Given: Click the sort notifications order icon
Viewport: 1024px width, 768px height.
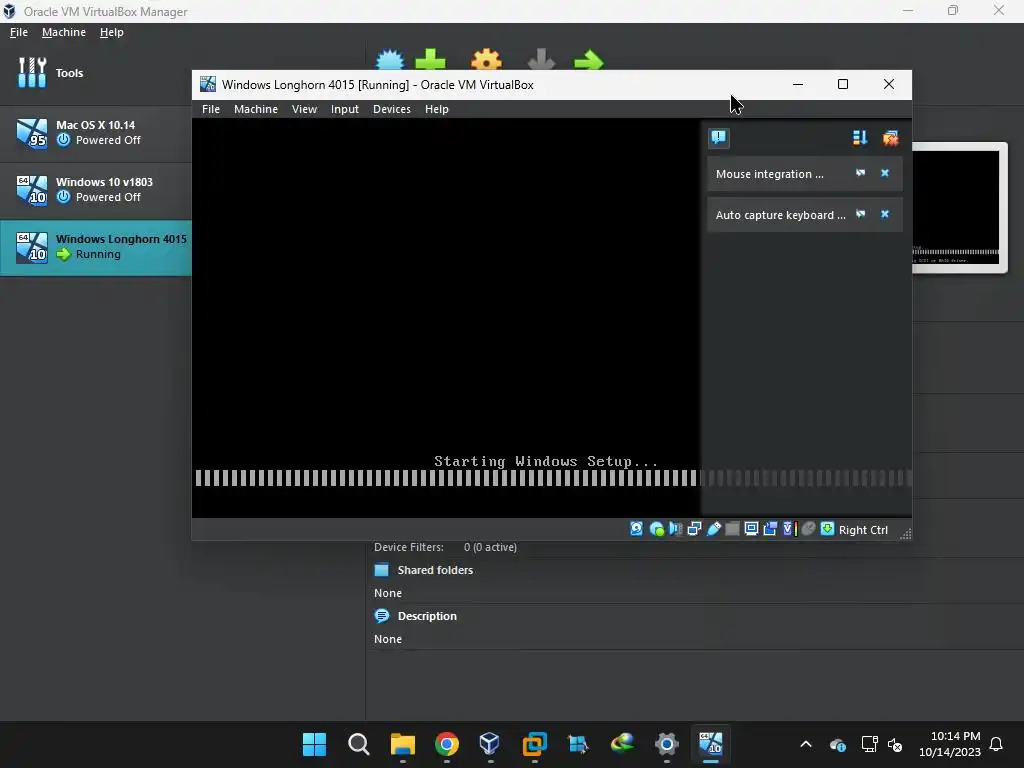Looking at the screenshot, I should coord(859,137).
